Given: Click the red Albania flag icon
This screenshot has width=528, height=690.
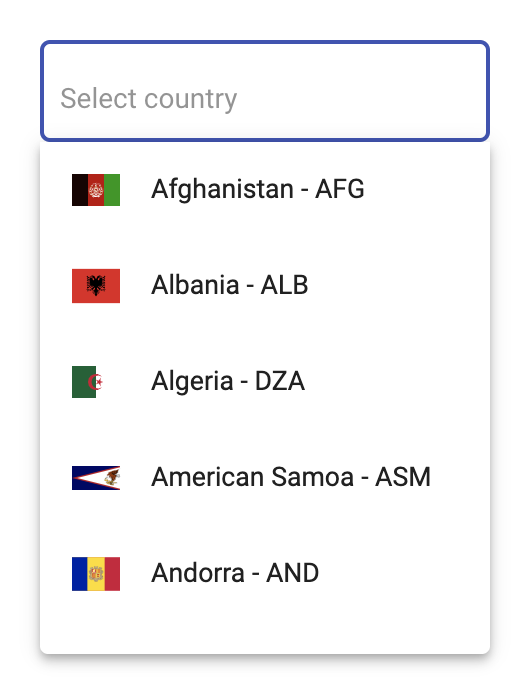Looking at the screenshot, I should pyautogui.click(x=96, y=286).
